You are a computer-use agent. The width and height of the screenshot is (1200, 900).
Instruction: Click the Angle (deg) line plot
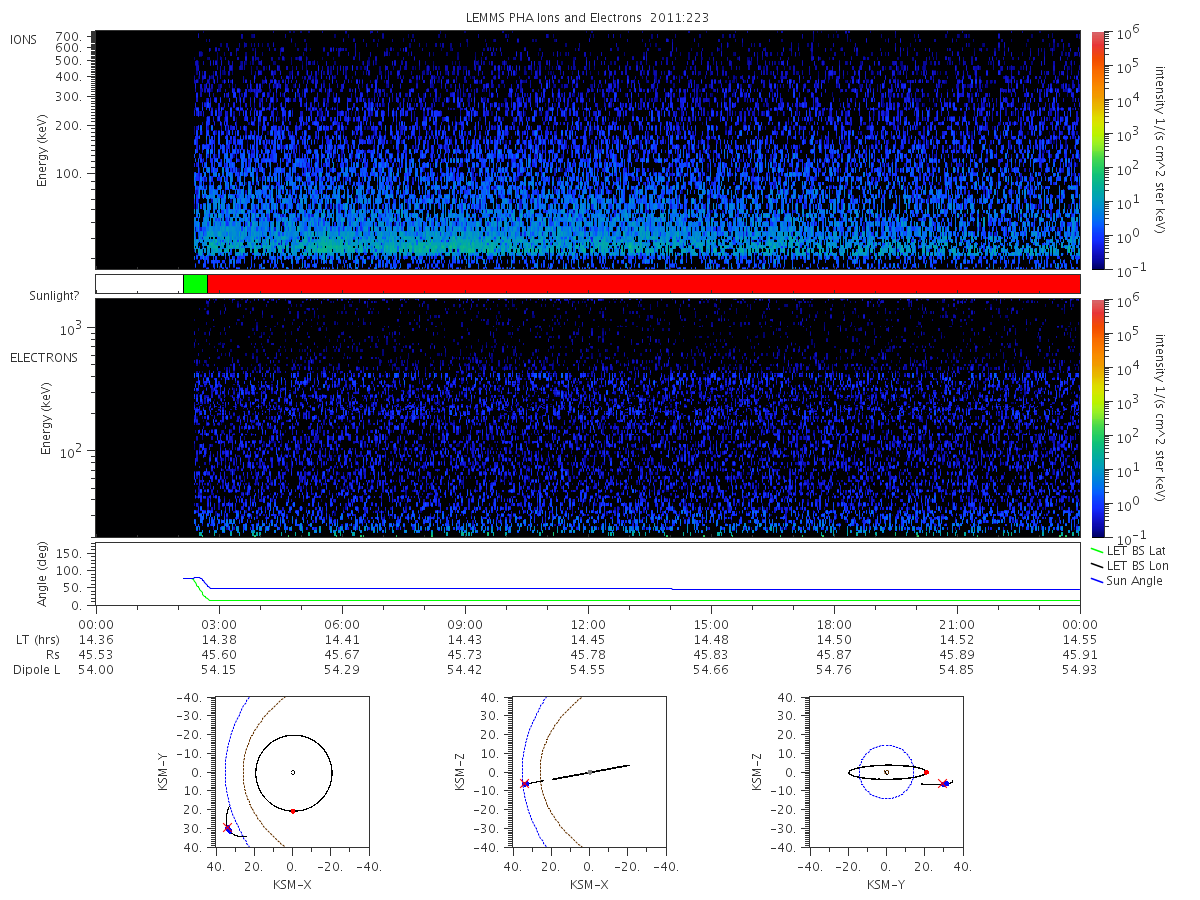click(587, 575)
